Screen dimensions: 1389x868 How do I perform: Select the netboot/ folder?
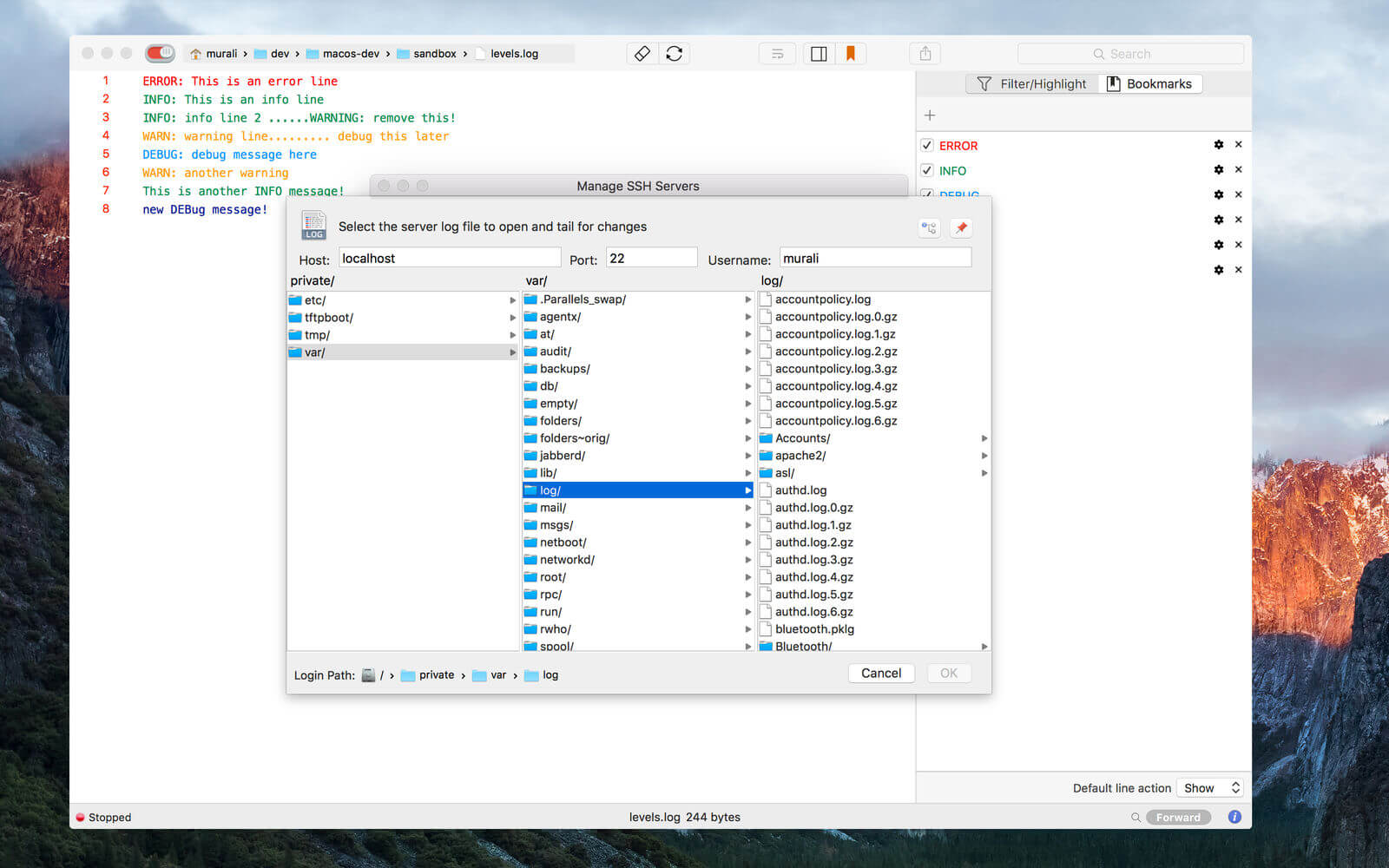pos(638,542)
